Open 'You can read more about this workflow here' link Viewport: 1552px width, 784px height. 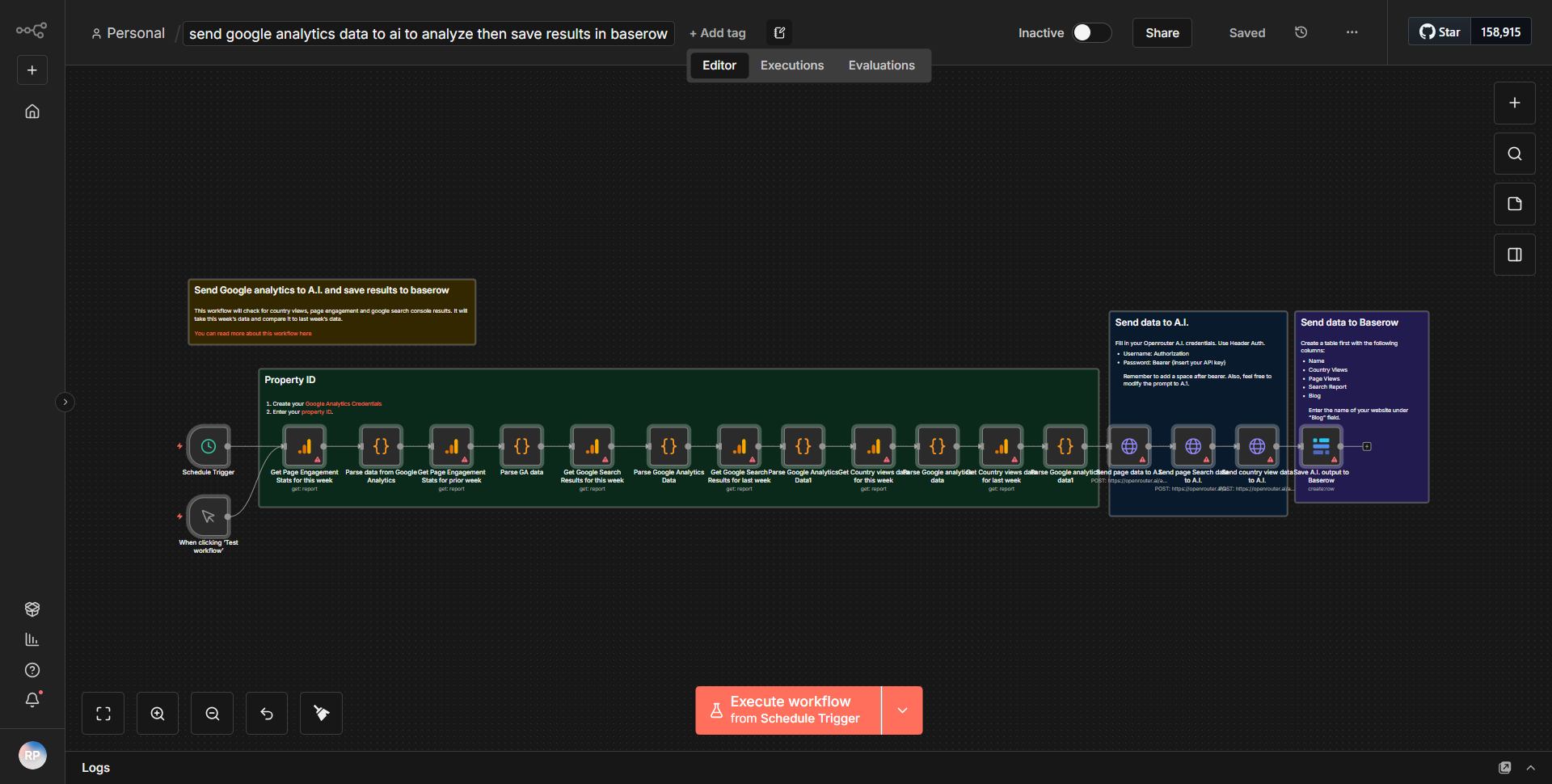253,334
